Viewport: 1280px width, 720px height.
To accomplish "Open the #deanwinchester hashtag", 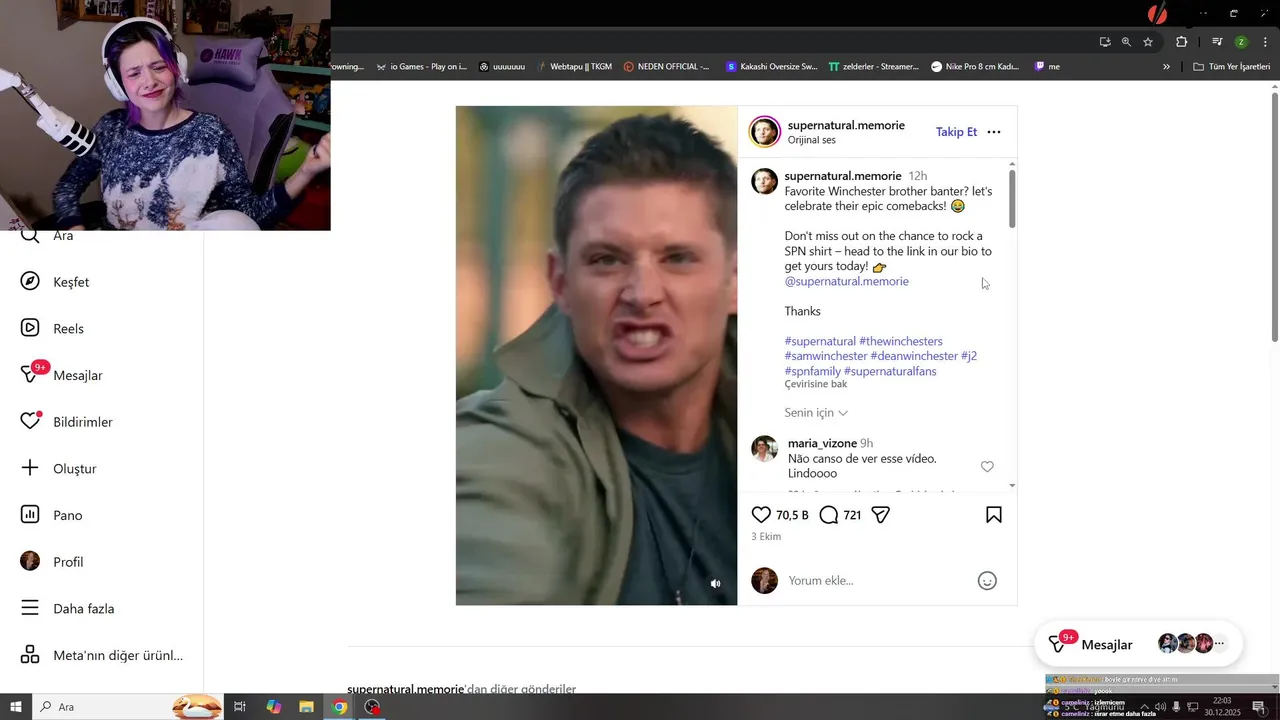I will (x=914, y=356).
